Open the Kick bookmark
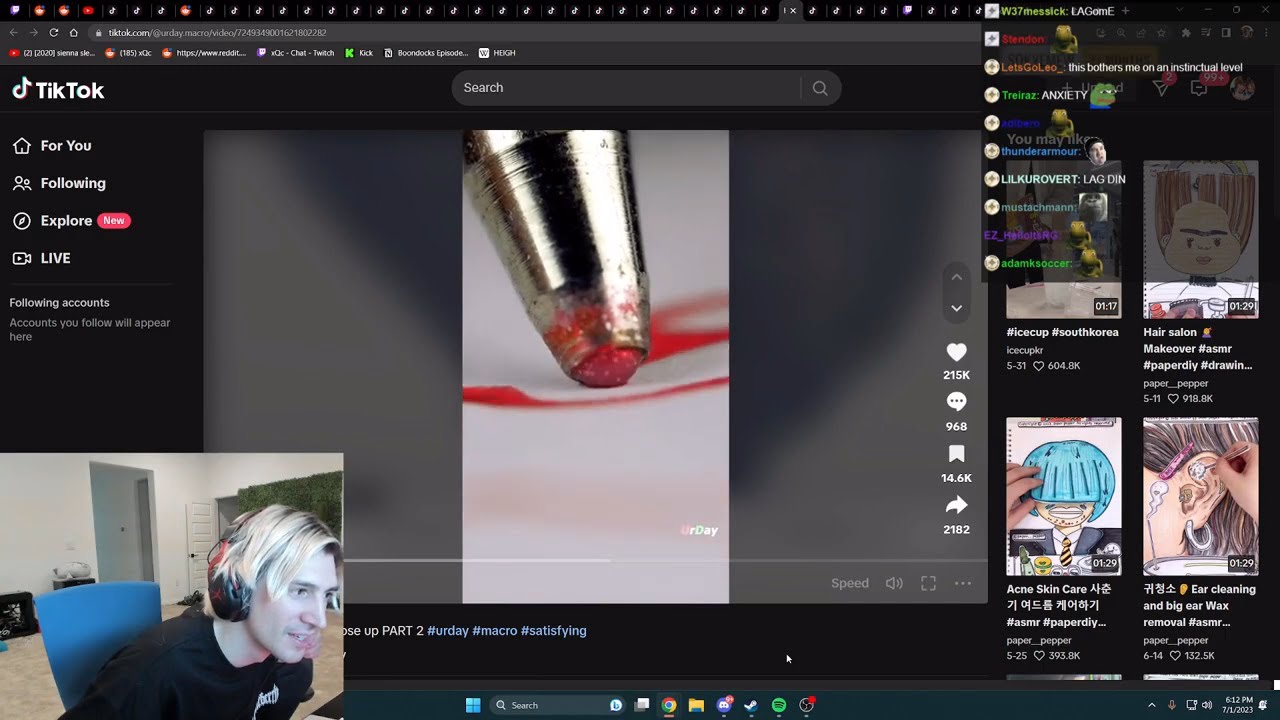Image resolution: width=1280 pixels, height=720 pixels. click(x=358, y=53)
